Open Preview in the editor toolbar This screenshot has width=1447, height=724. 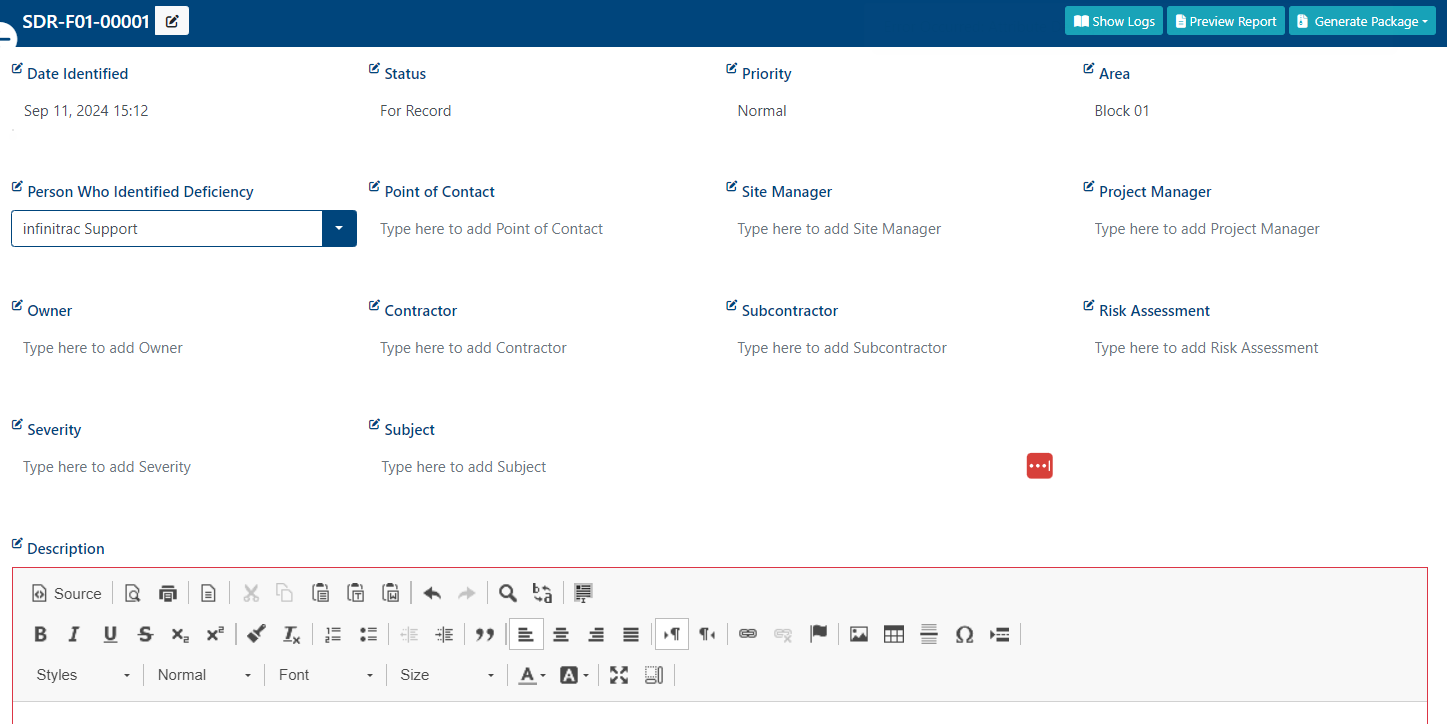[132, 593]
